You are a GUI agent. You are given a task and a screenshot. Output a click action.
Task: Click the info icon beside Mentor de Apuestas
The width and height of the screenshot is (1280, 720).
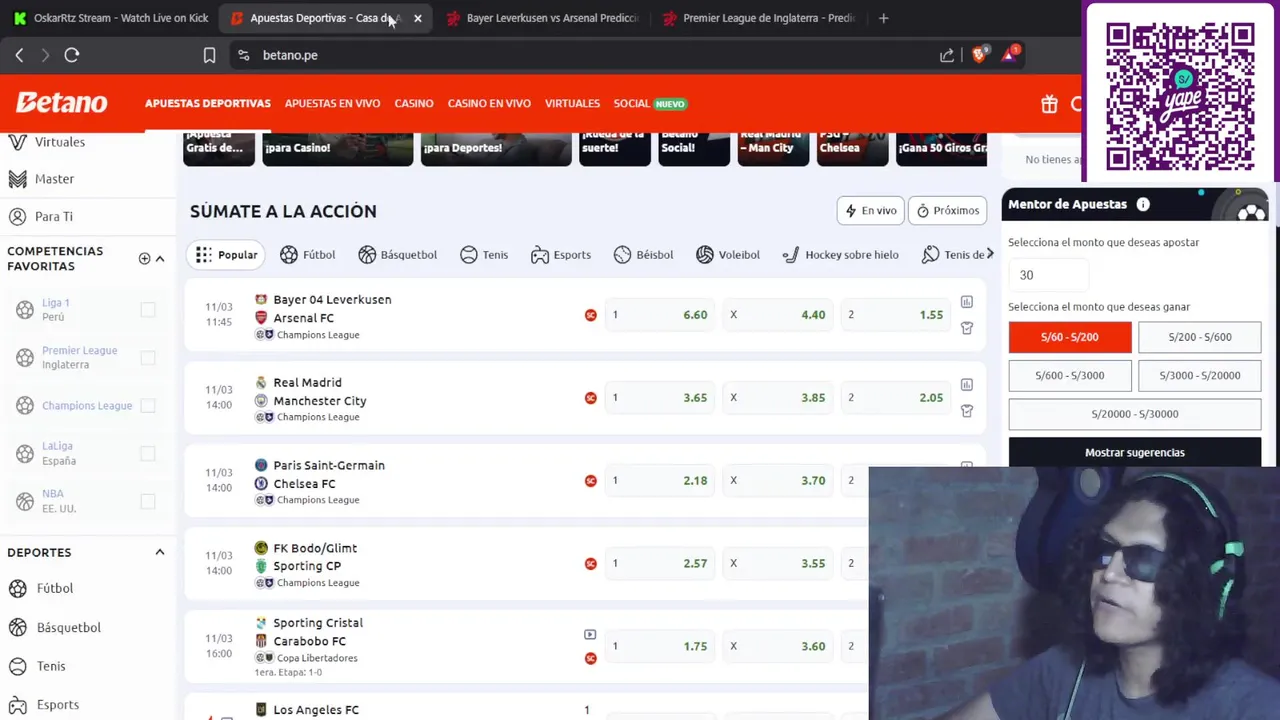[1143, 204]
